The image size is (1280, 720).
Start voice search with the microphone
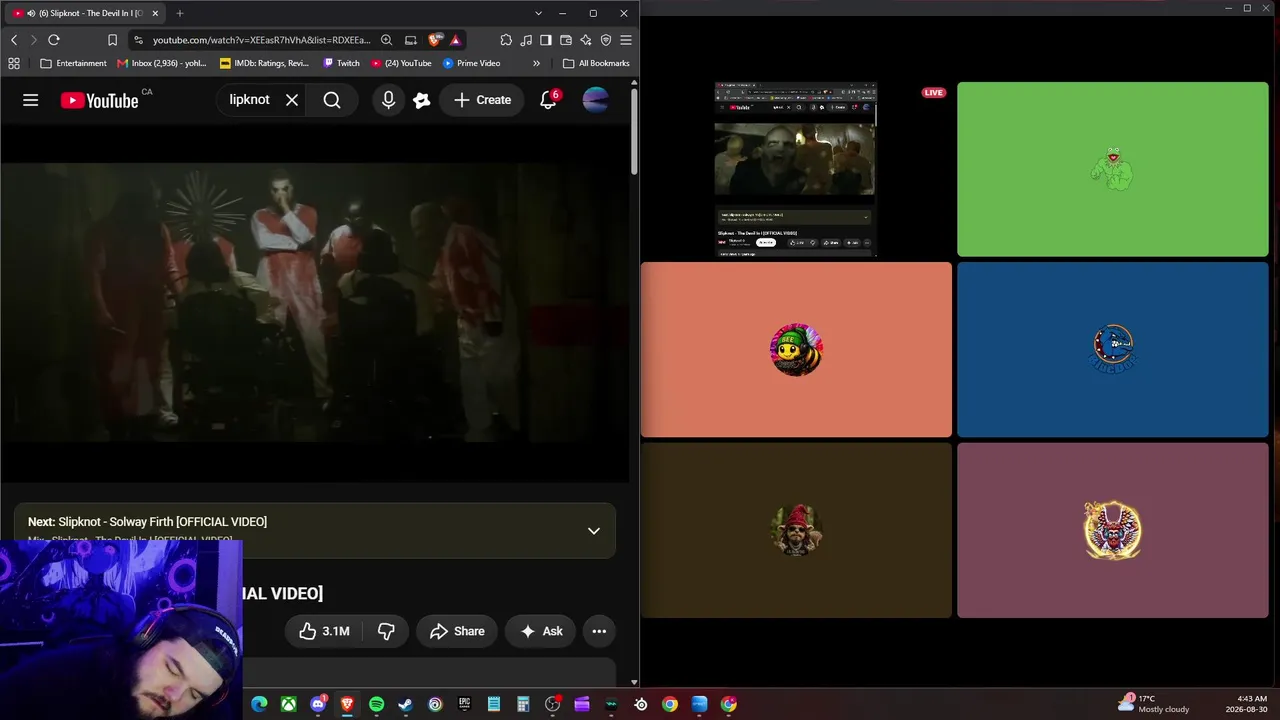click(388, 100)
